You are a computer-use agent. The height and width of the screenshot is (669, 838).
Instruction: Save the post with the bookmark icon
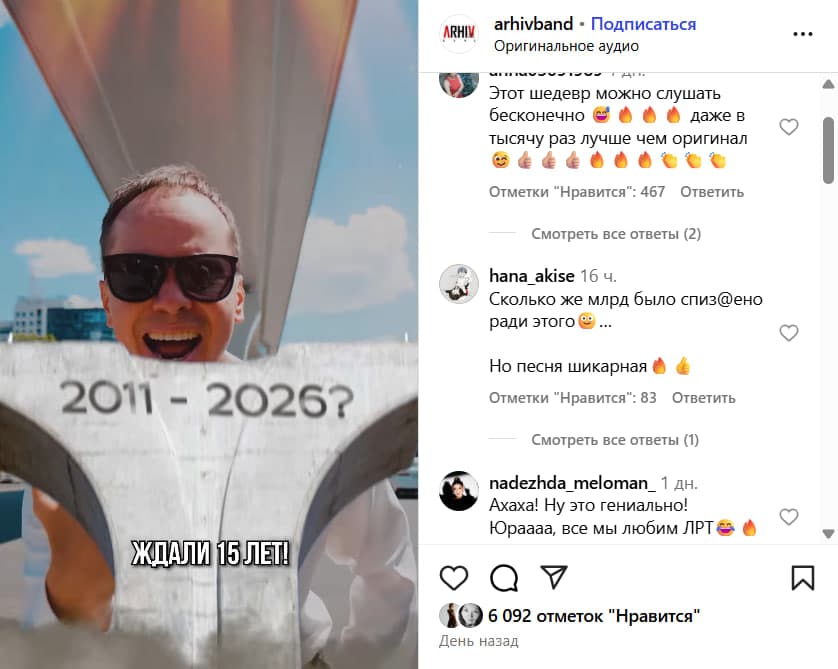pyautogui.click(x=803, y=578)
